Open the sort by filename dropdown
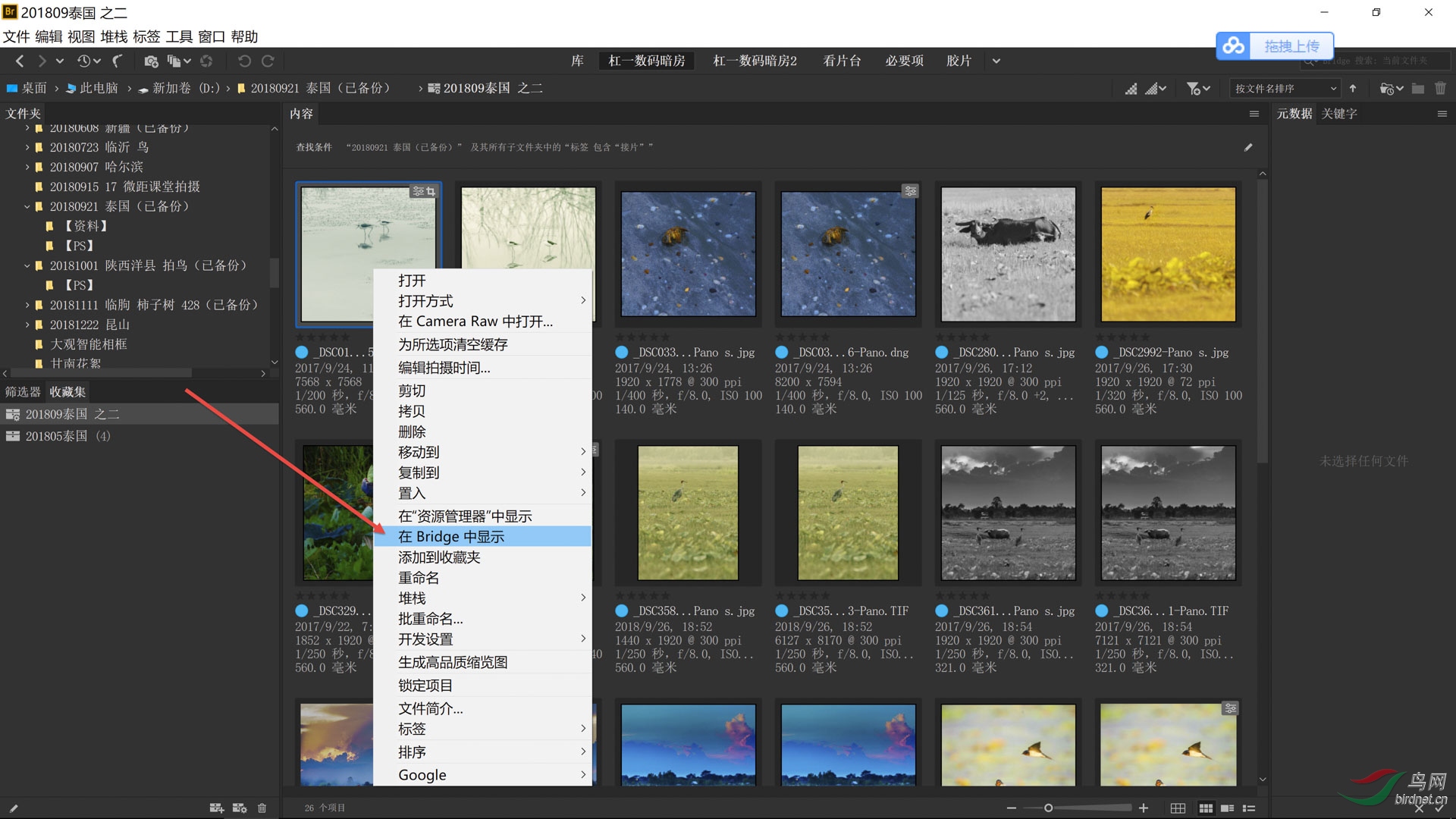 1285,89
